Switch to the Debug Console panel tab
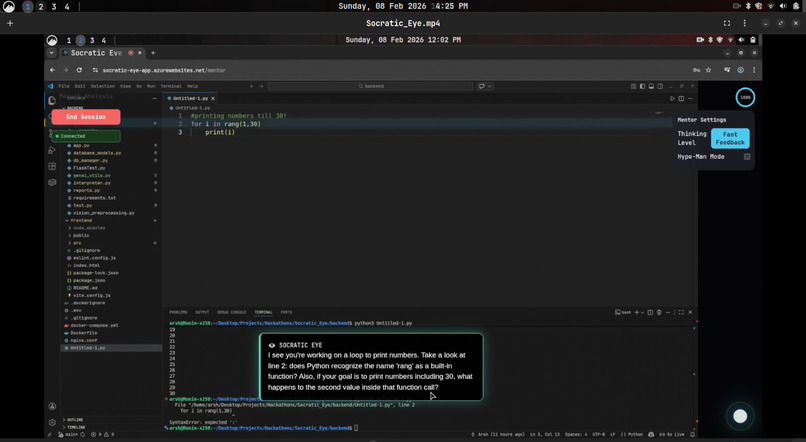Screen dimensions: 806x442 (231, 312)
